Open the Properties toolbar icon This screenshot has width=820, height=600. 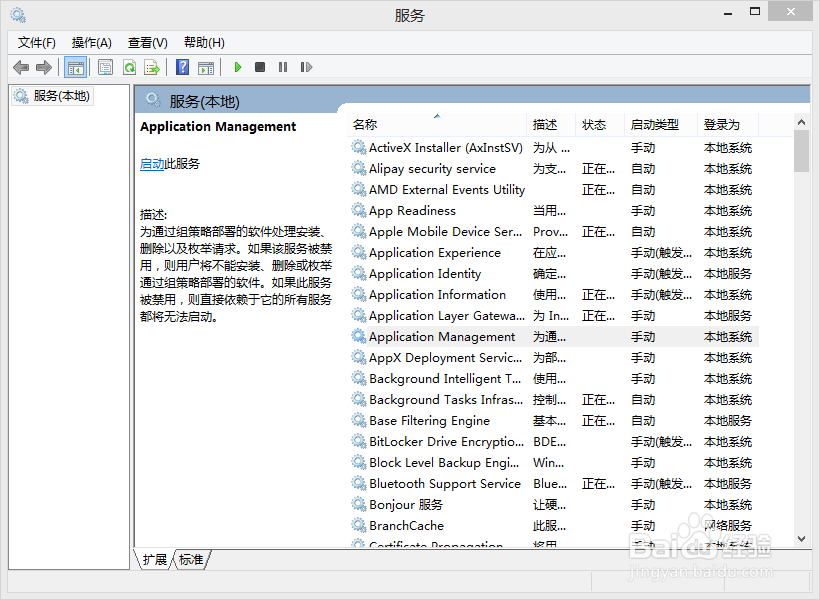tap(106, 67)
